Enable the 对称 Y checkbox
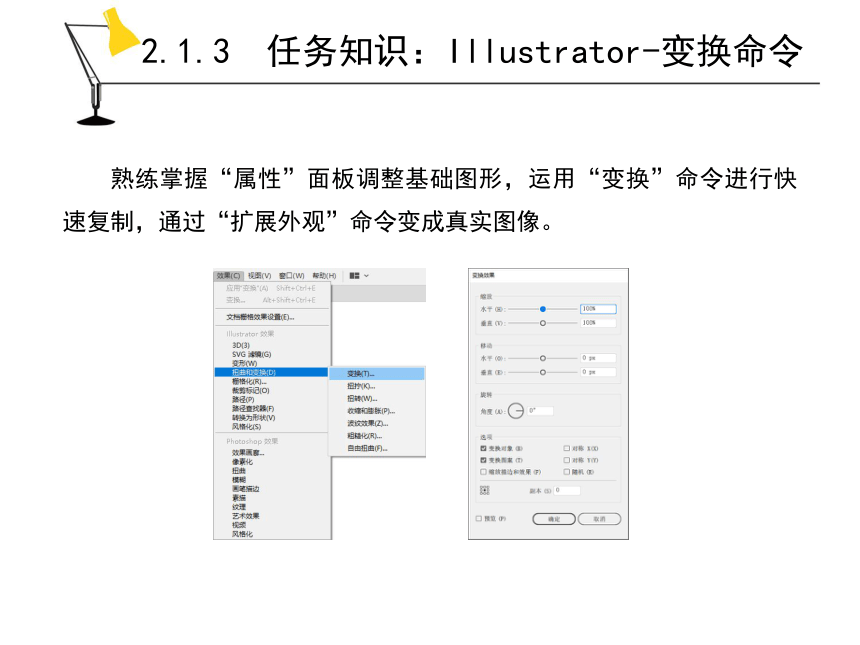 pos(567,460)
